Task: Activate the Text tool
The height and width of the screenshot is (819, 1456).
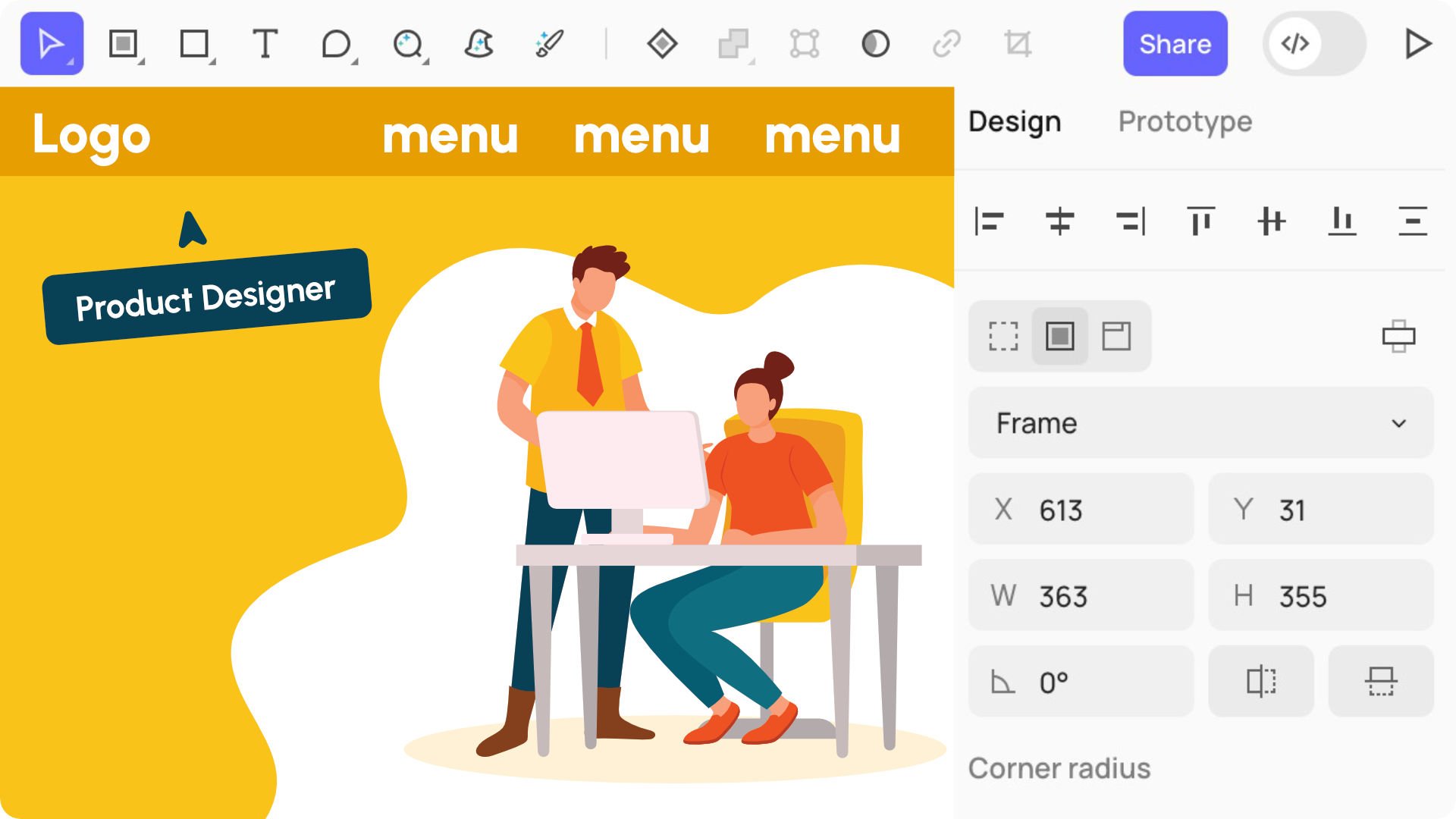Action: (266, 44)
